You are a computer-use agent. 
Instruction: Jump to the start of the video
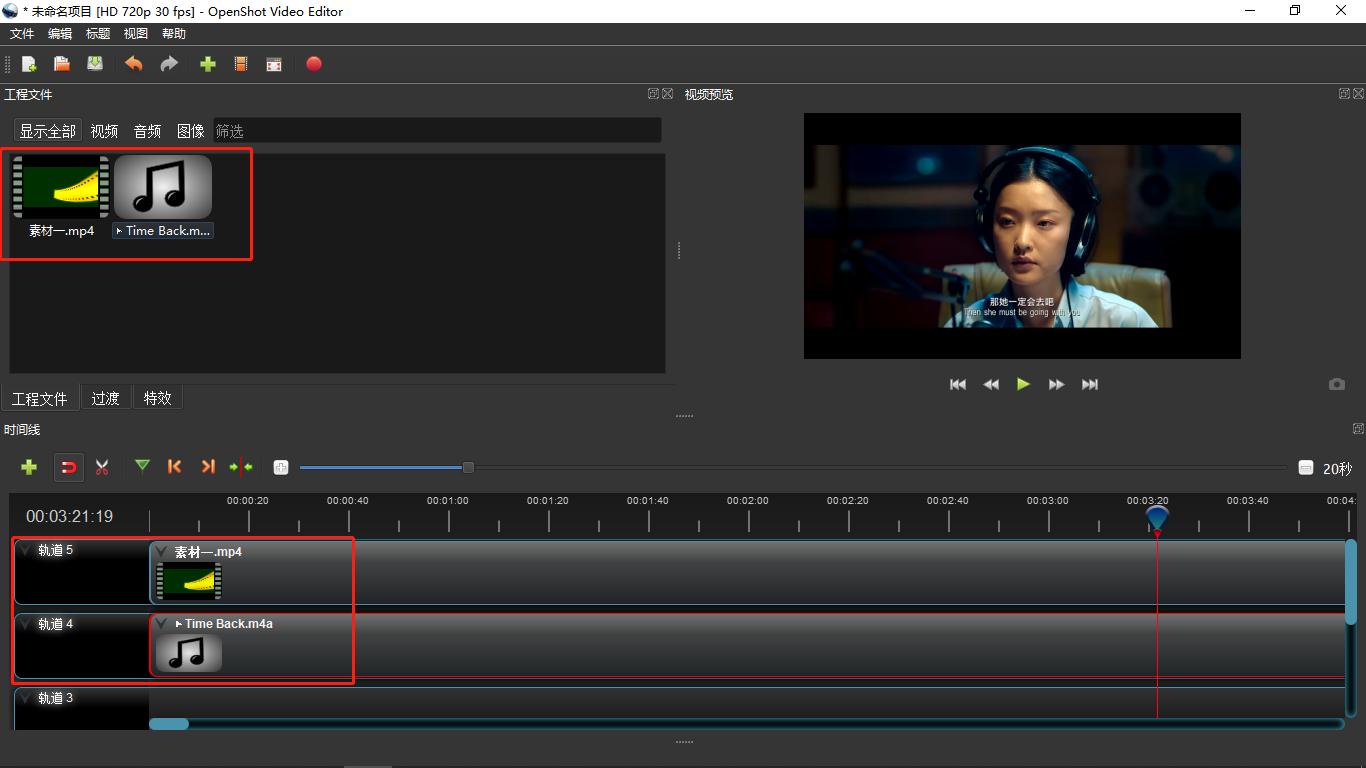click(958, 384)
